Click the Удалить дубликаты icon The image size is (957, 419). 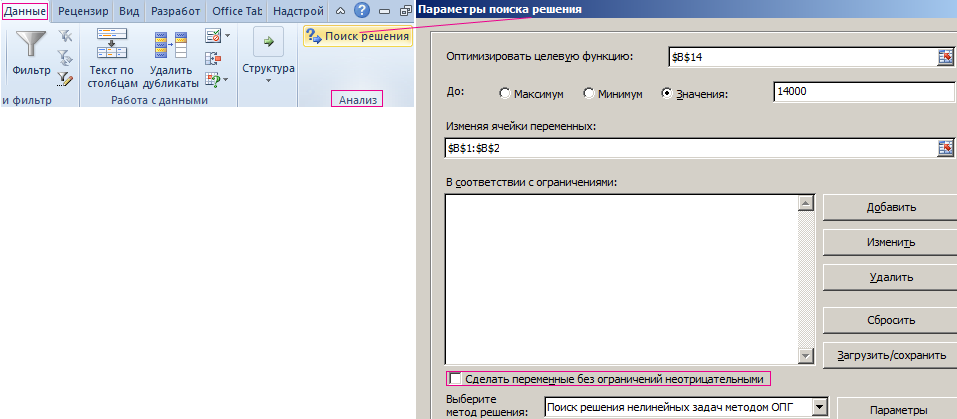(x=171, y=44)
